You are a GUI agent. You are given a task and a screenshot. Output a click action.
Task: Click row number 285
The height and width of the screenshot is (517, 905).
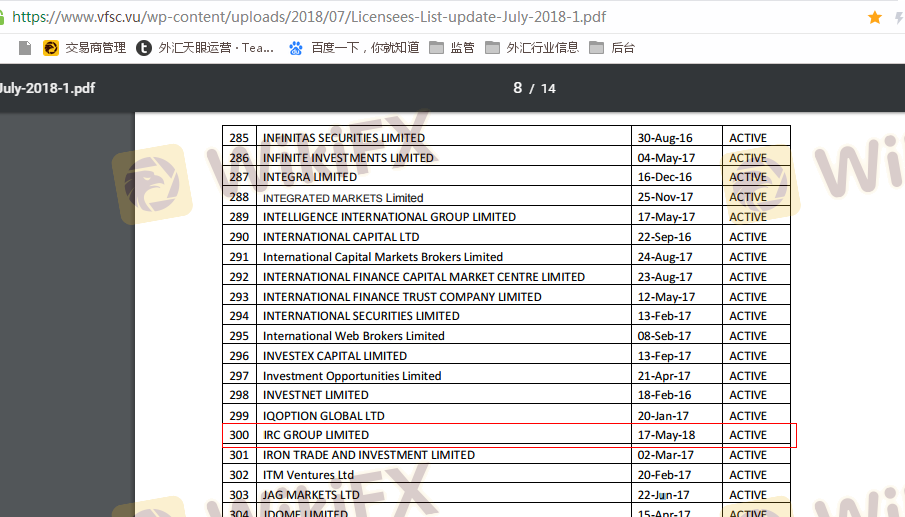[239, 138]
